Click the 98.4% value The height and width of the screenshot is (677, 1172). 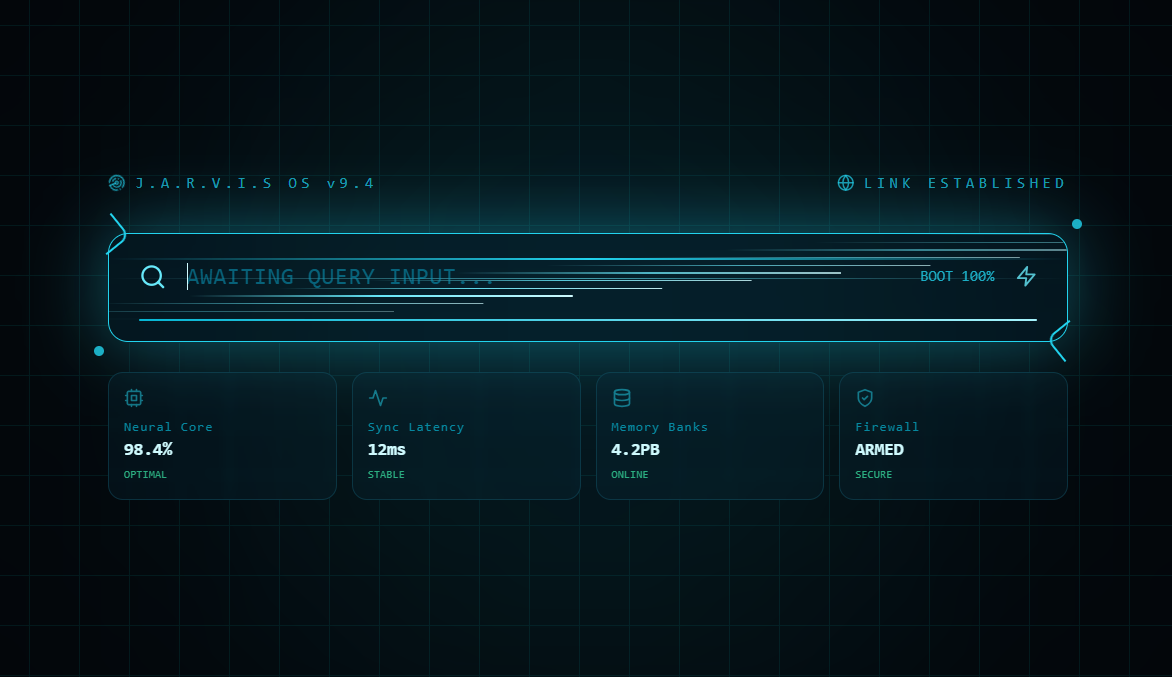pyautogui.click(x=148, y=449)
